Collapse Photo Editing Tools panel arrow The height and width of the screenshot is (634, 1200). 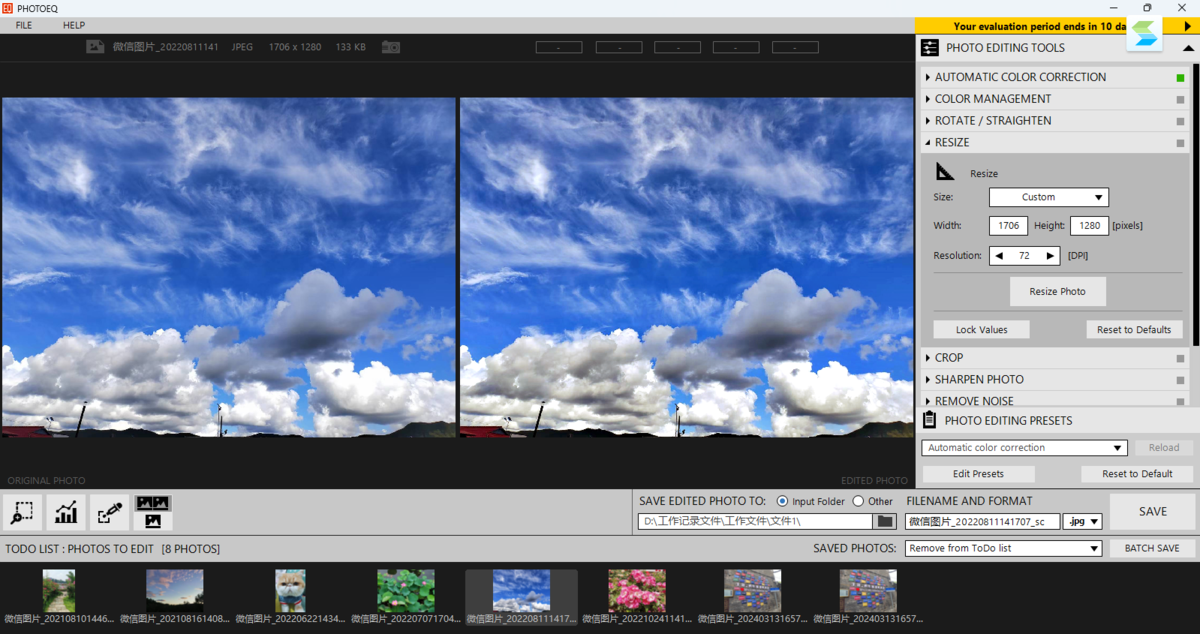[x=1188, y=48]
